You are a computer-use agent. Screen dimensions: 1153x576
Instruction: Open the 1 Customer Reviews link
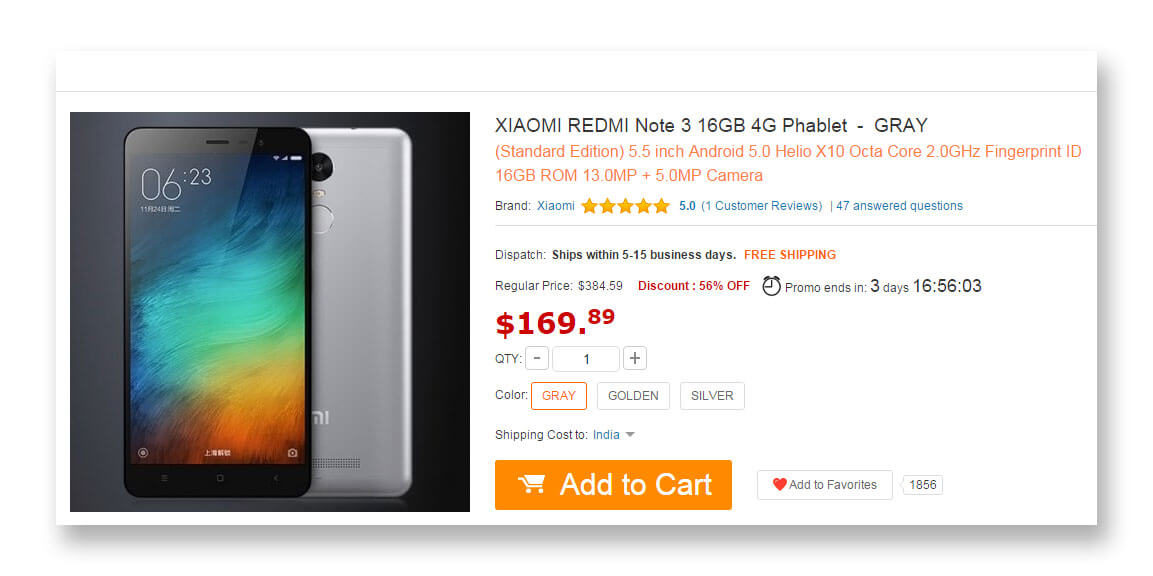[761, 206]
